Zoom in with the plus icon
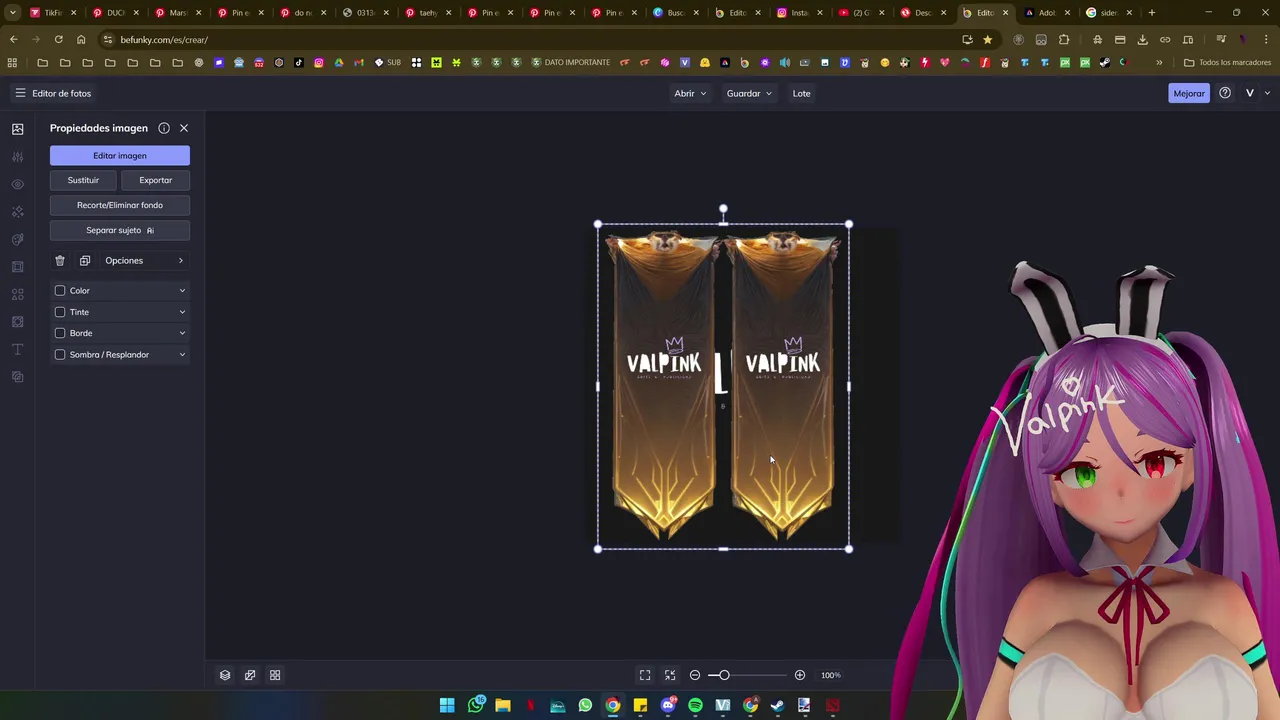 [800, 675]
